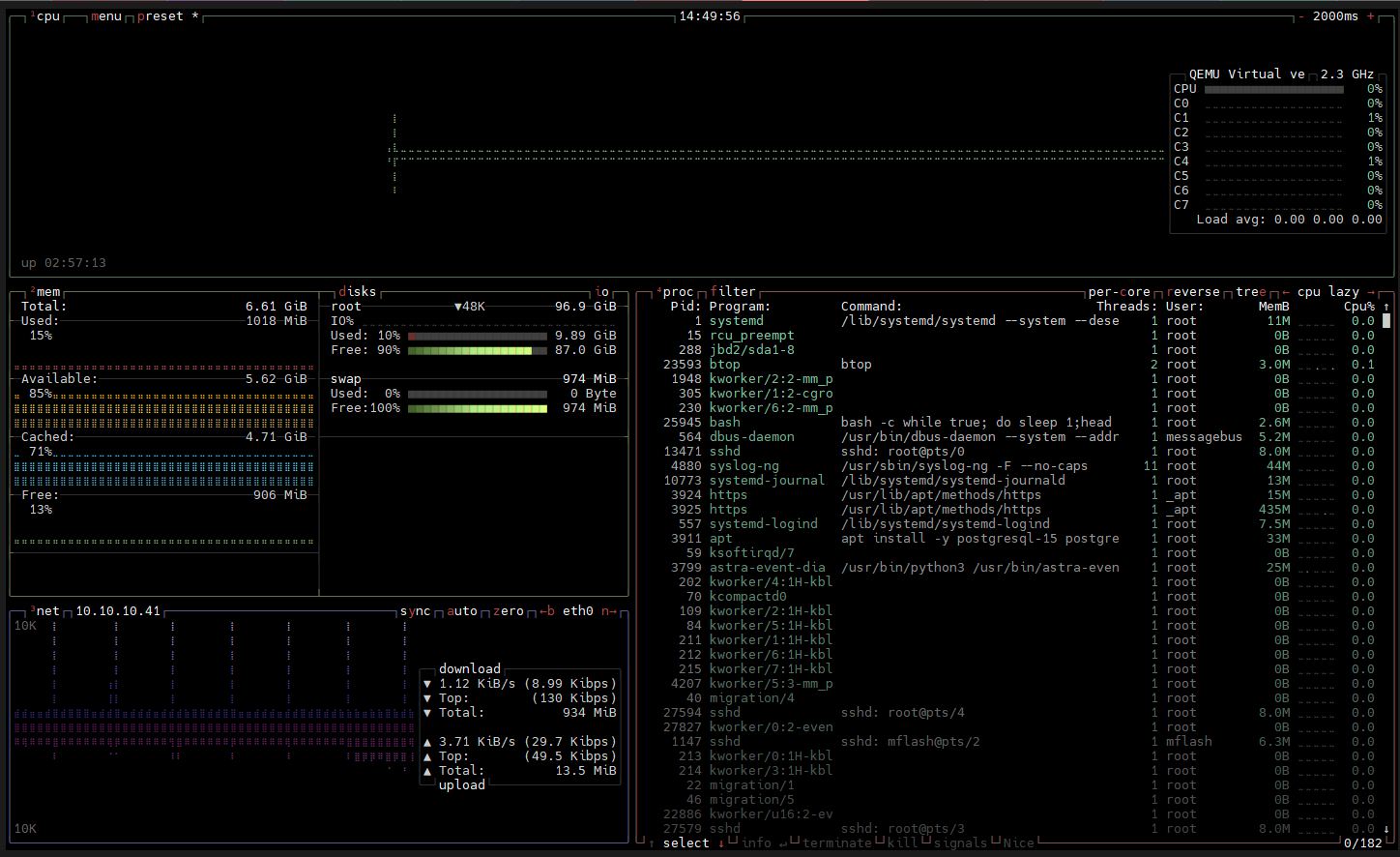
Task: Toggle the net box label
Action: click(x=45, y=611)
